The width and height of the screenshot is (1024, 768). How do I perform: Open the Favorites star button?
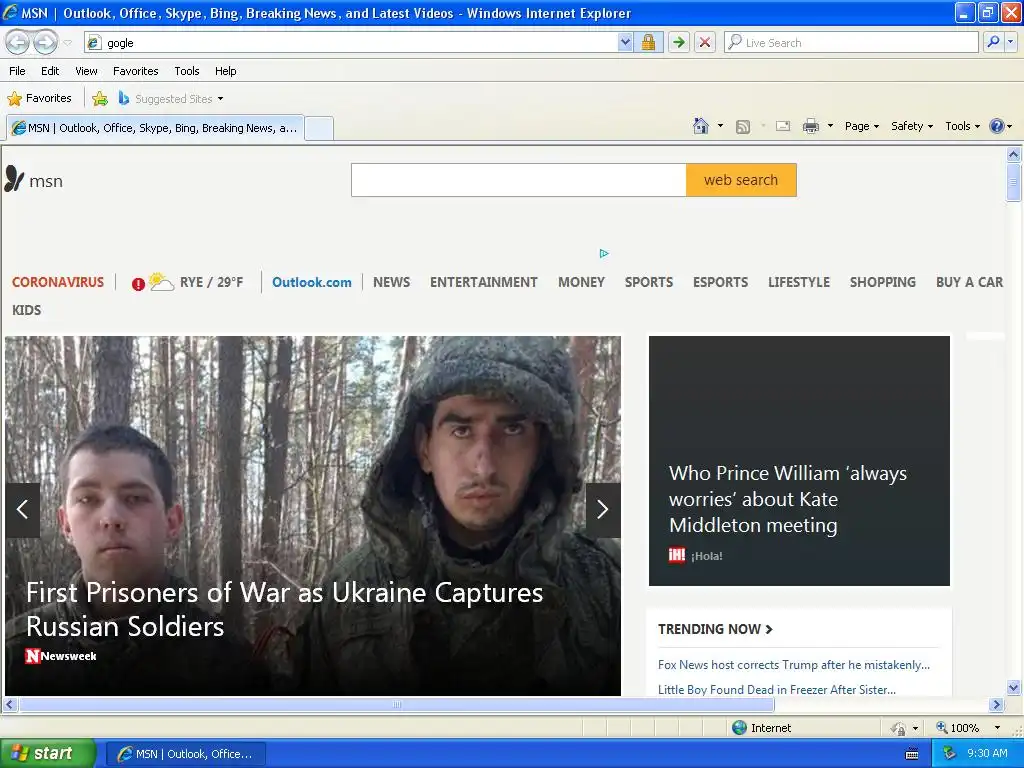point(39,99)
